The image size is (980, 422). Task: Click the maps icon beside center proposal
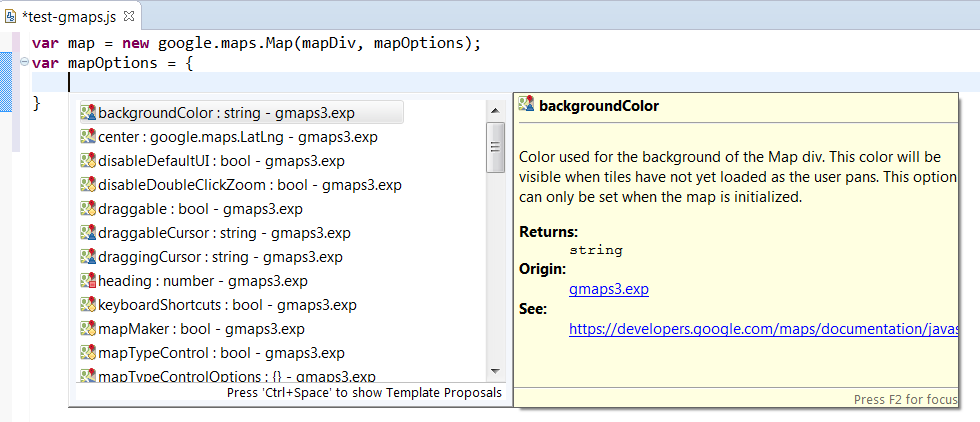[x=88, y=137]
